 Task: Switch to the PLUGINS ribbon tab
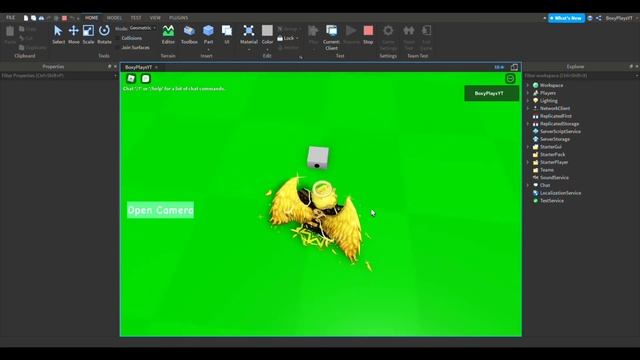pyautogui.click(x=178, y=18)
